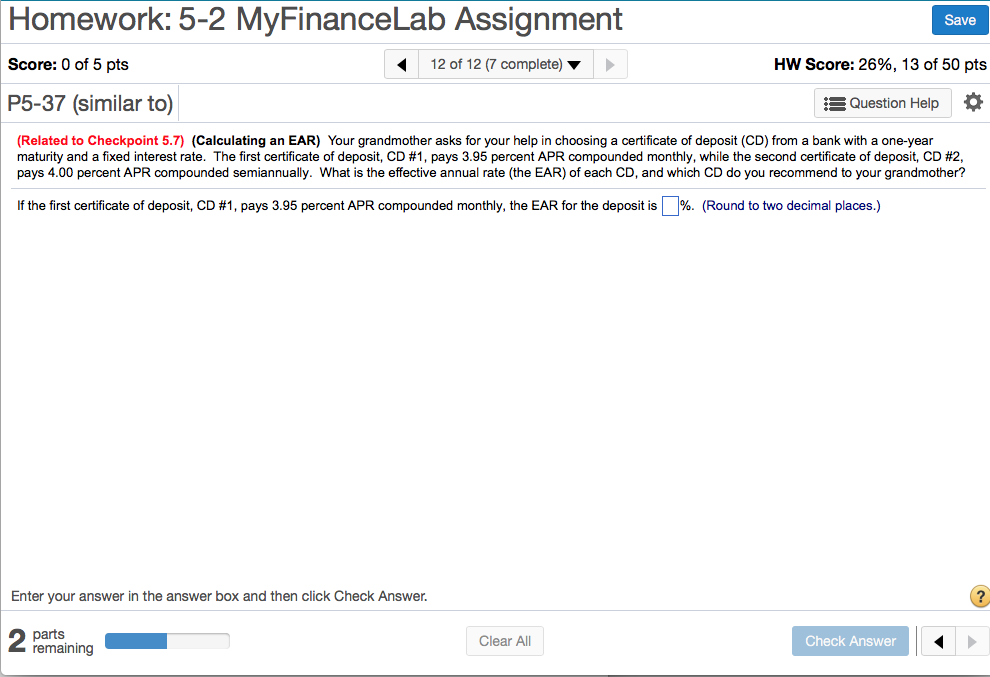Click the parts remaining progress bar
Screen dimensions: 990x677
pyautogui.click(x=166, y=640)
